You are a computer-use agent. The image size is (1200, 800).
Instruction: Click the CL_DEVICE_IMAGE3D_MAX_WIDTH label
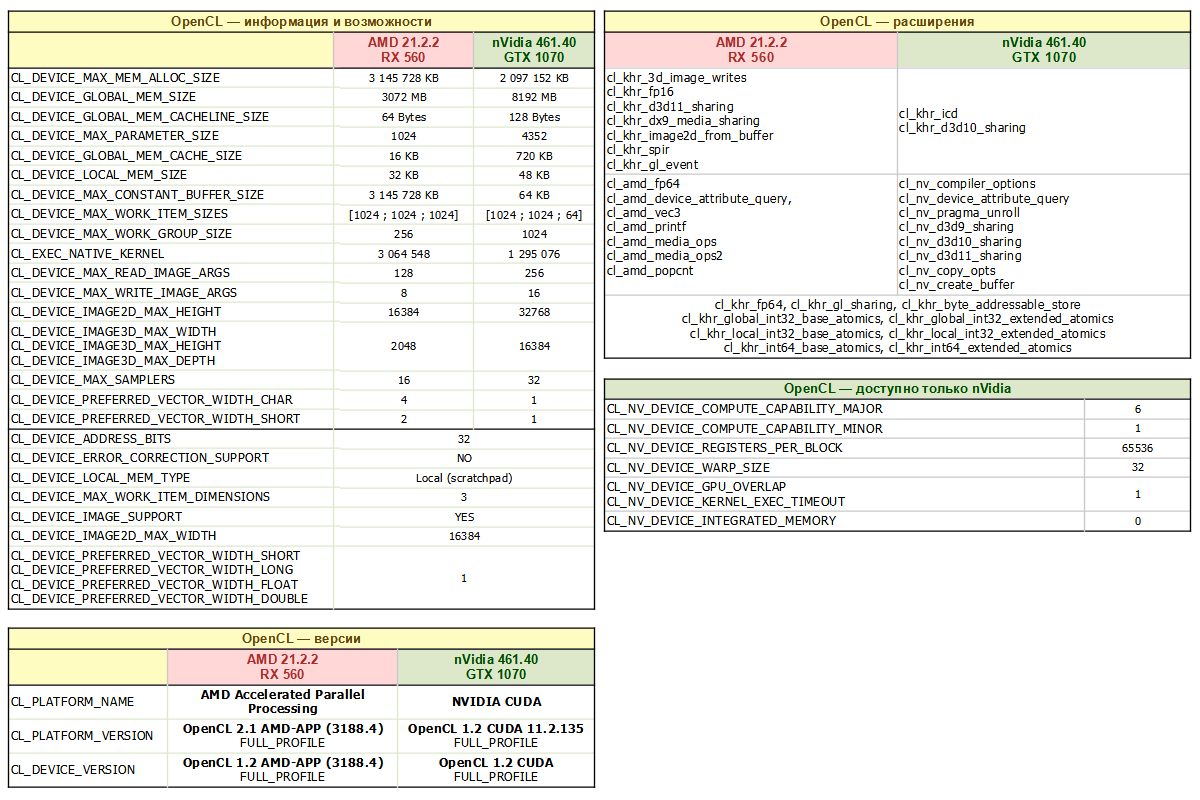pos(113,332)
